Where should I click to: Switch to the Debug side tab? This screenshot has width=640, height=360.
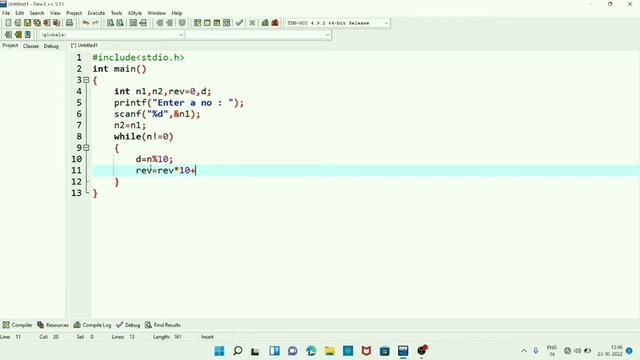pos(51,46)
